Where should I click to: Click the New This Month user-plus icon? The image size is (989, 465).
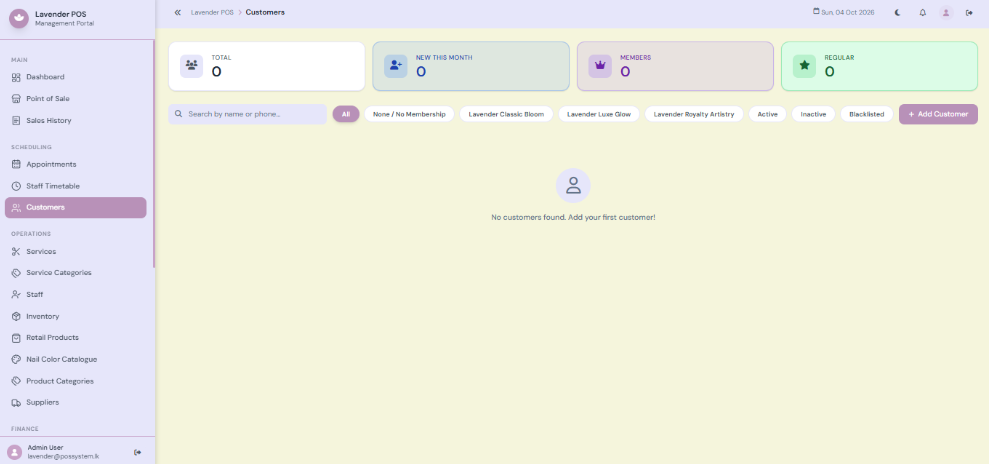click(395, 66)
